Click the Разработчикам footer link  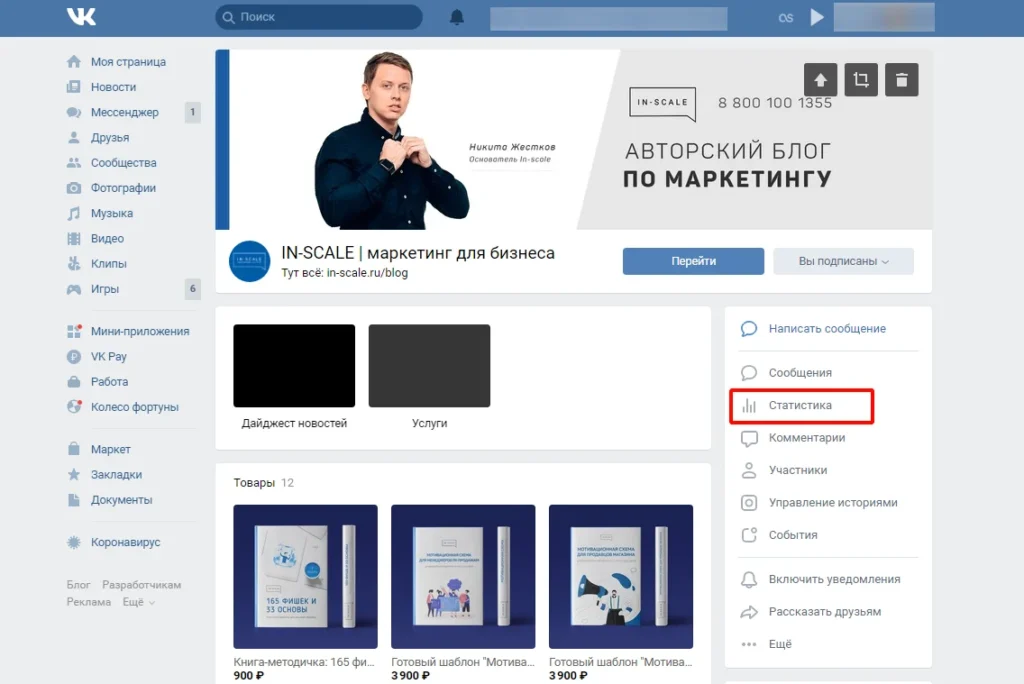point(141,585)
